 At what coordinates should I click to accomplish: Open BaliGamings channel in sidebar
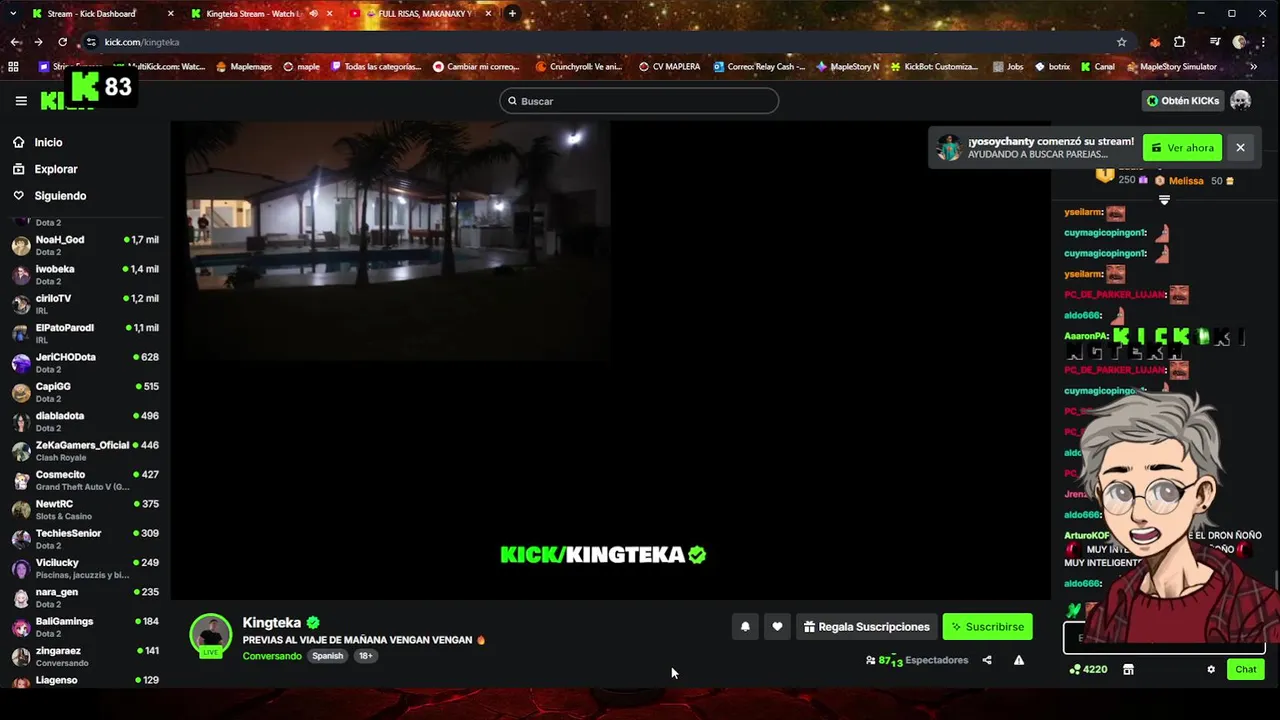pyautogui.click(x=85, y=627)
